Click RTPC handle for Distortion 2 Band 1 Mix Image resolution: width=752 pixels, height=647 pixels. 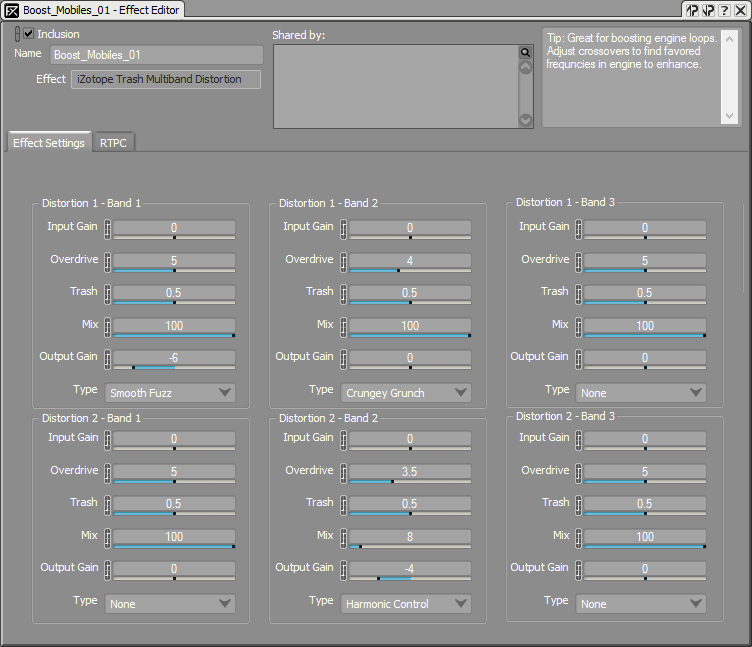tap(107, 539)
